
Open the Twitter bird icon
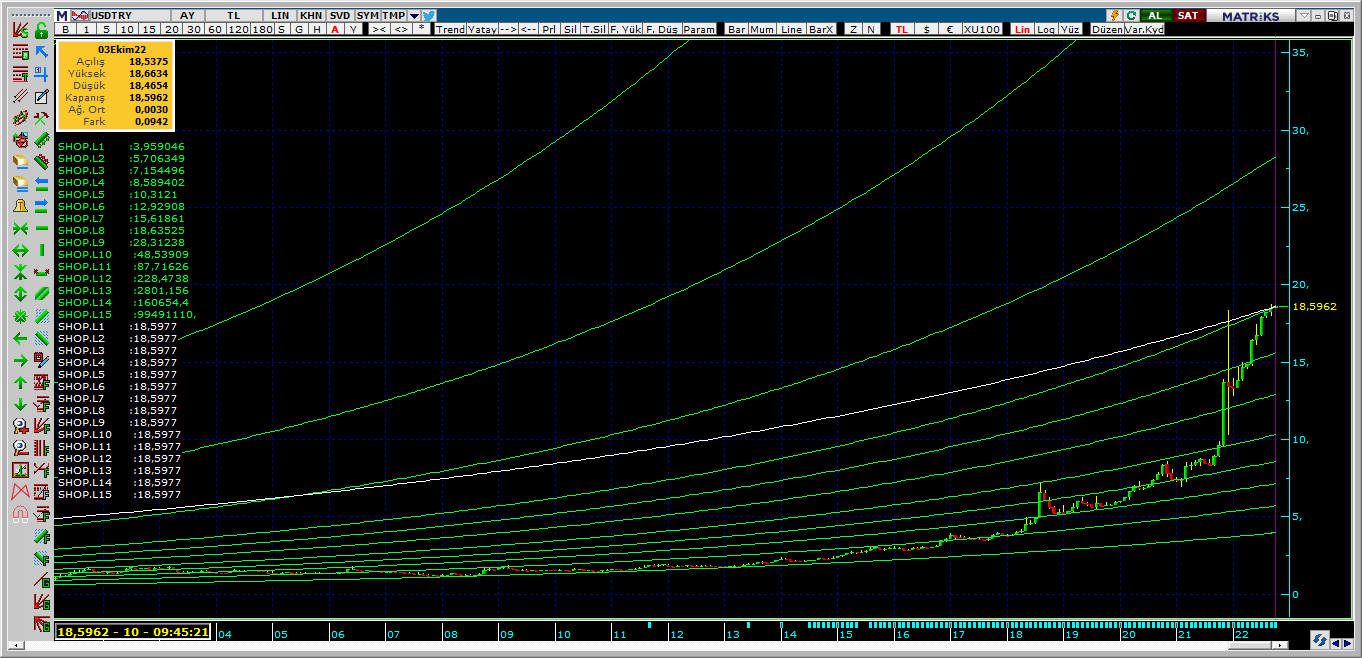429,16
